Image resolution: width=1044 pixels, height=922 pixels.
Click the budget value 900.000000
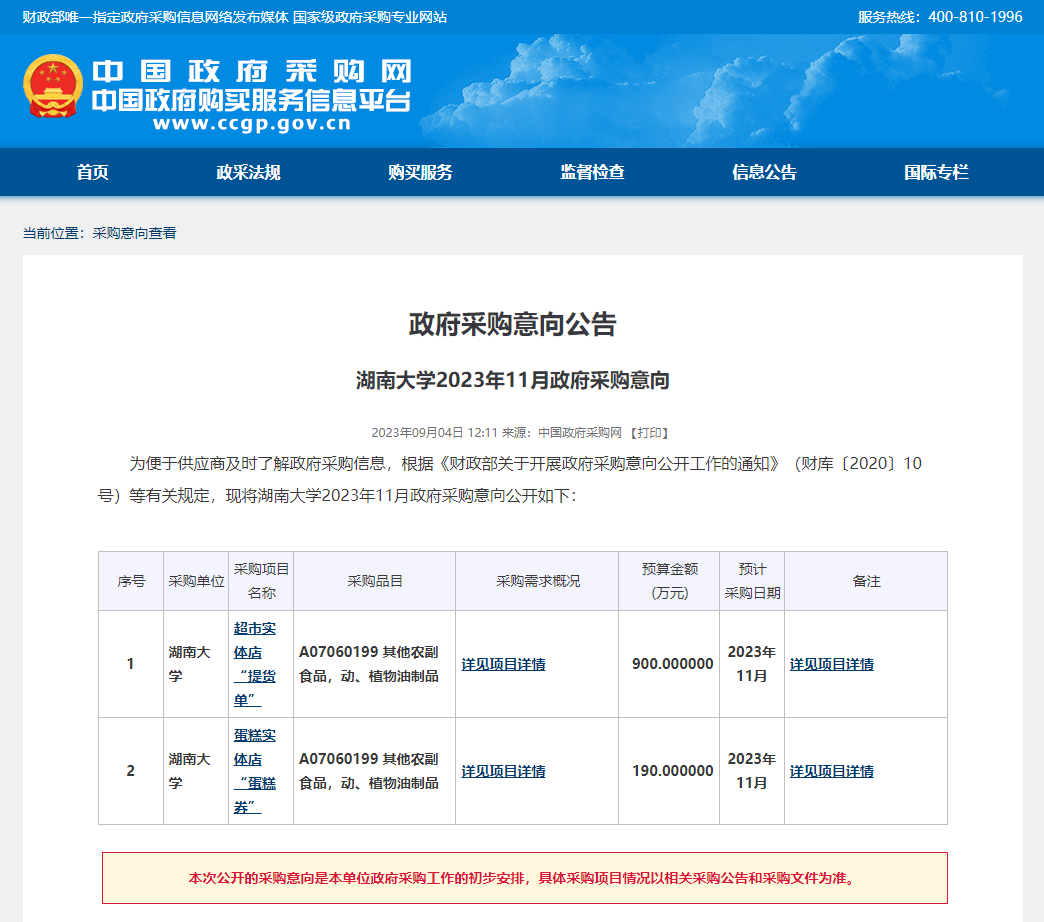[672, 664]
